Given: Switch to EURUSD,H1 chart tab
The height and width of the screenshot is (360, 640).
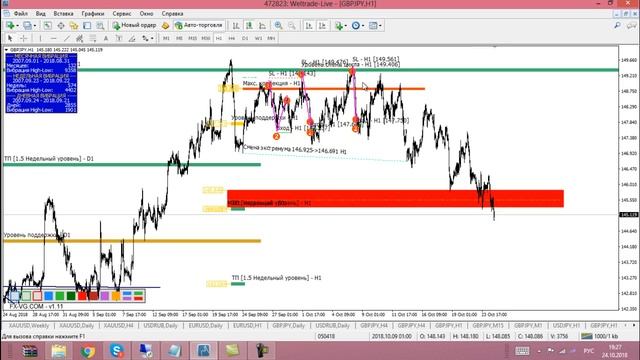Looking at the screenshot, I should click(x=247, y=326).
